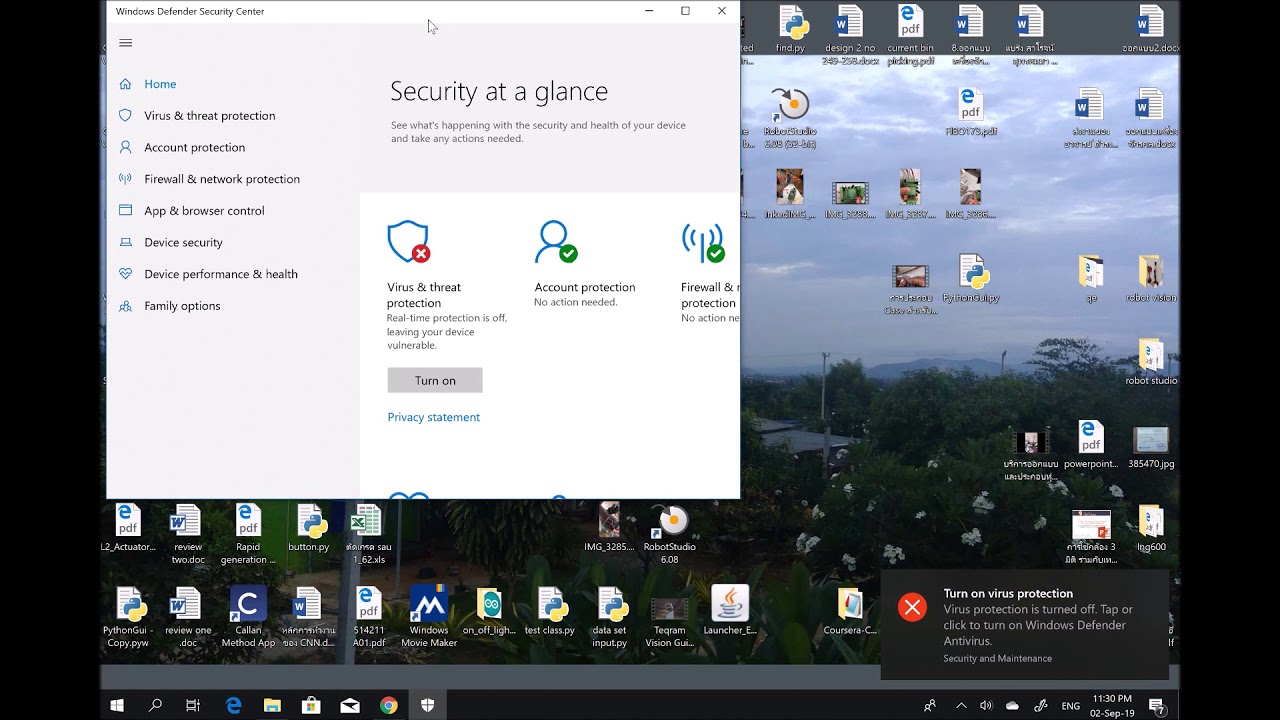The width and height of the screenshot is (1280, 720).
Task: Select data set input.py file
Action: coord(610,615)
